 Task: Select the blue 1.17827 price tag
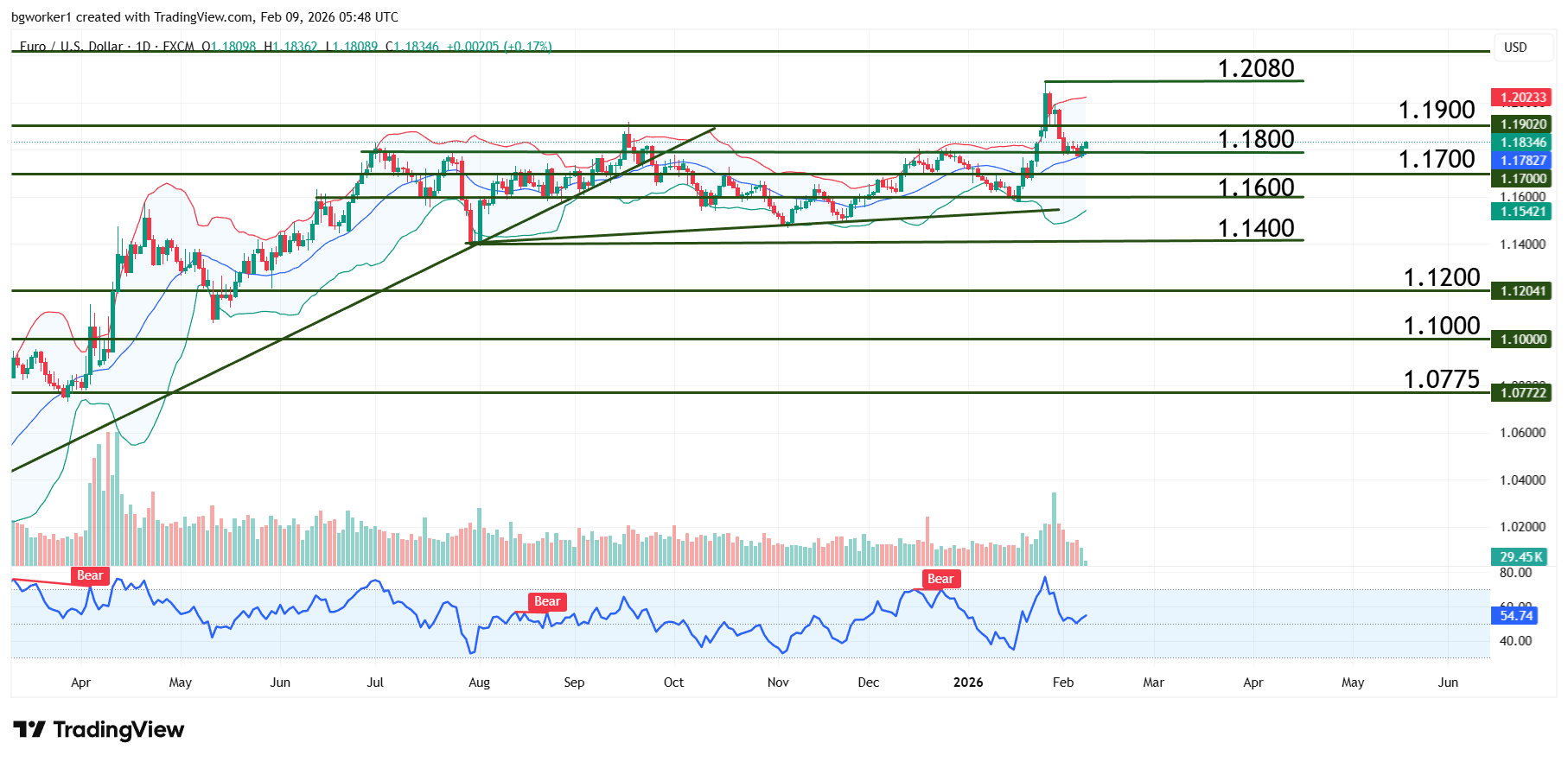1522,160
